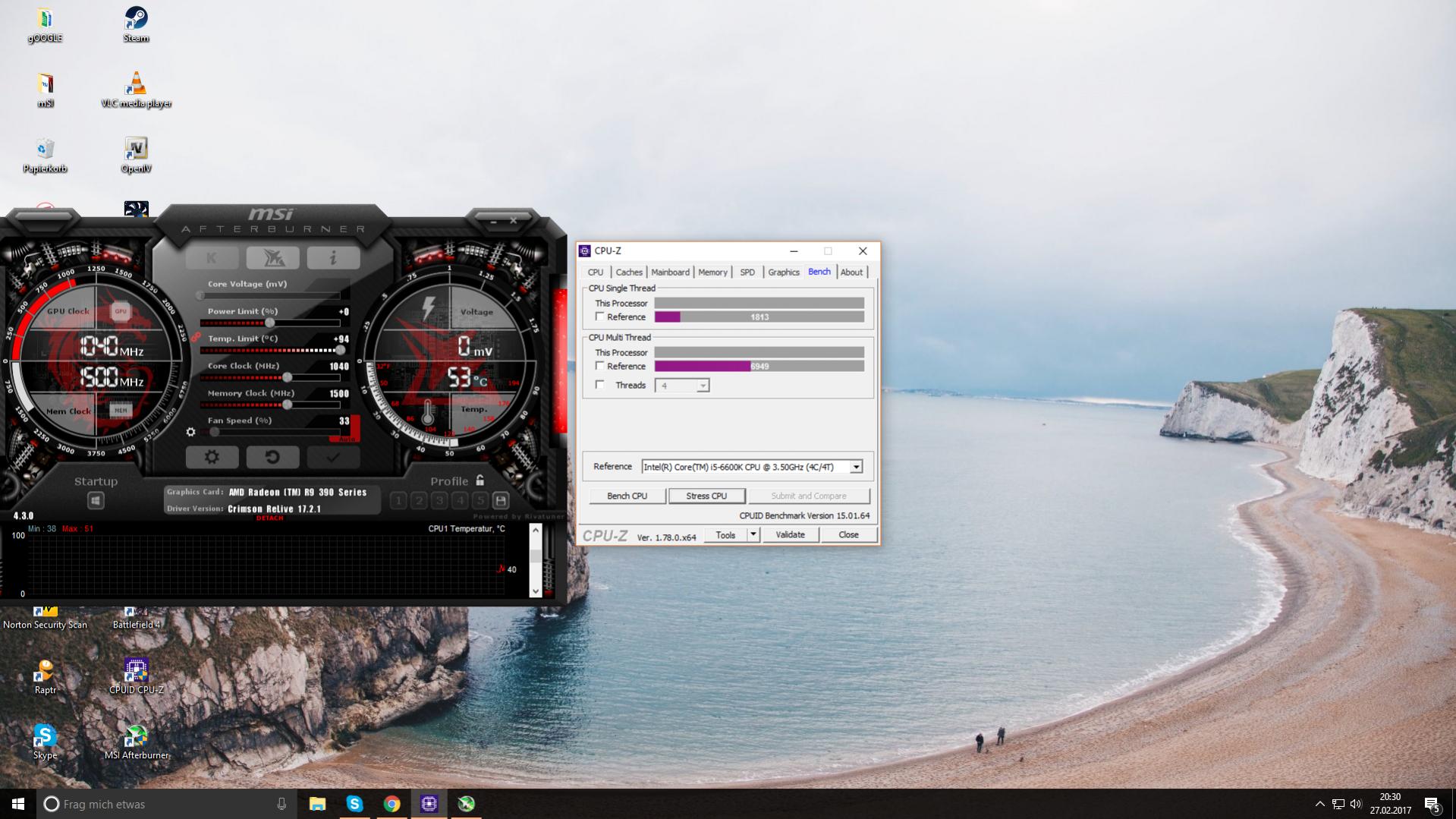Click the Validate button in CPU-Z
1456x819 pixels.
coord(790,535)
